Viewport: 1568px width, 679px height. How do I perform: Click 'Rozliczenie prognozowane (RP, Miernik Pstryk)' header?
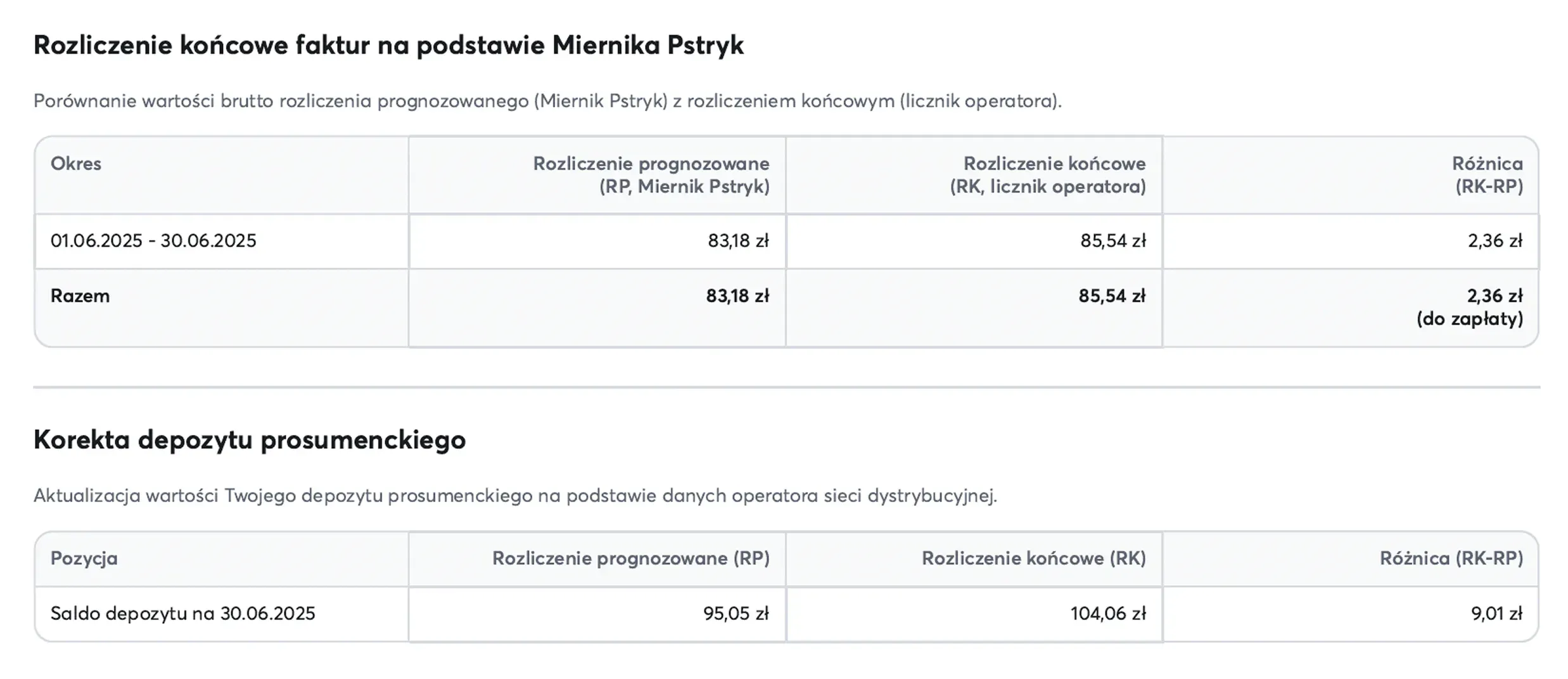pos(651,175)
